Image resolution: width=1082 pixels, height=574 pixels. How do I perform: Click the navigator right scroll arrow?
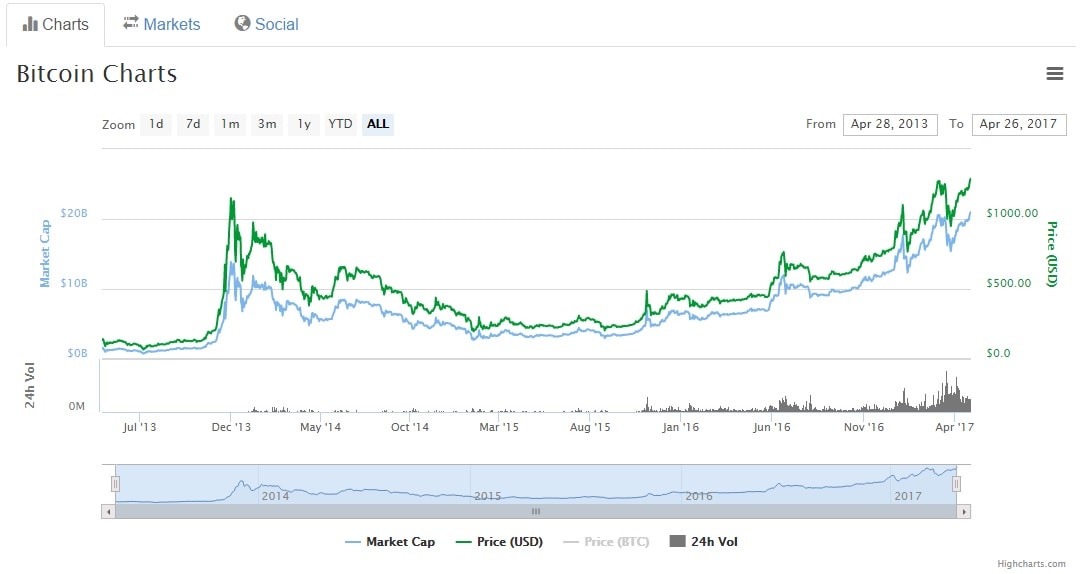963,511
